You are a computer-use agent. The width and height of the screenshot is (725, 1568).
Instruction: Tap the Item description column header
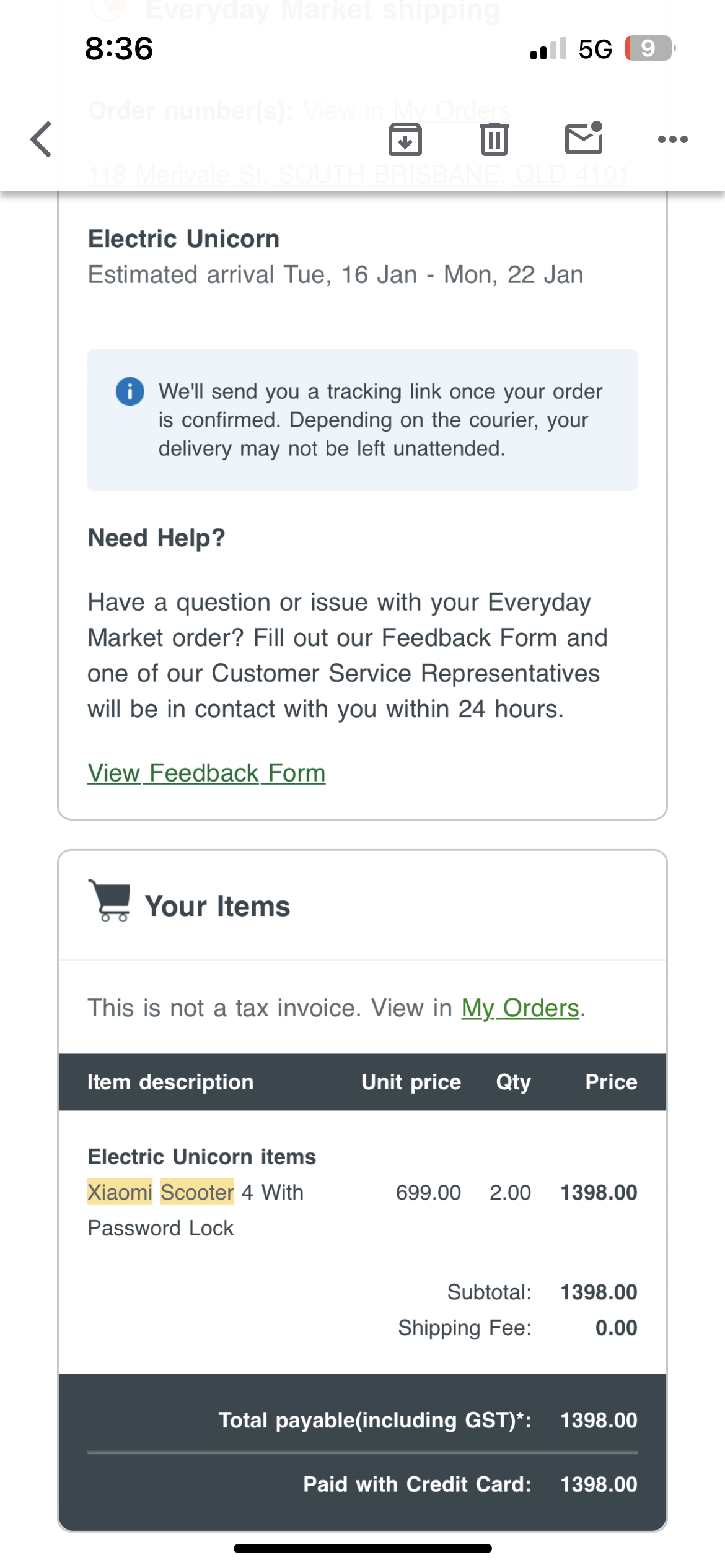(170, 1082)
